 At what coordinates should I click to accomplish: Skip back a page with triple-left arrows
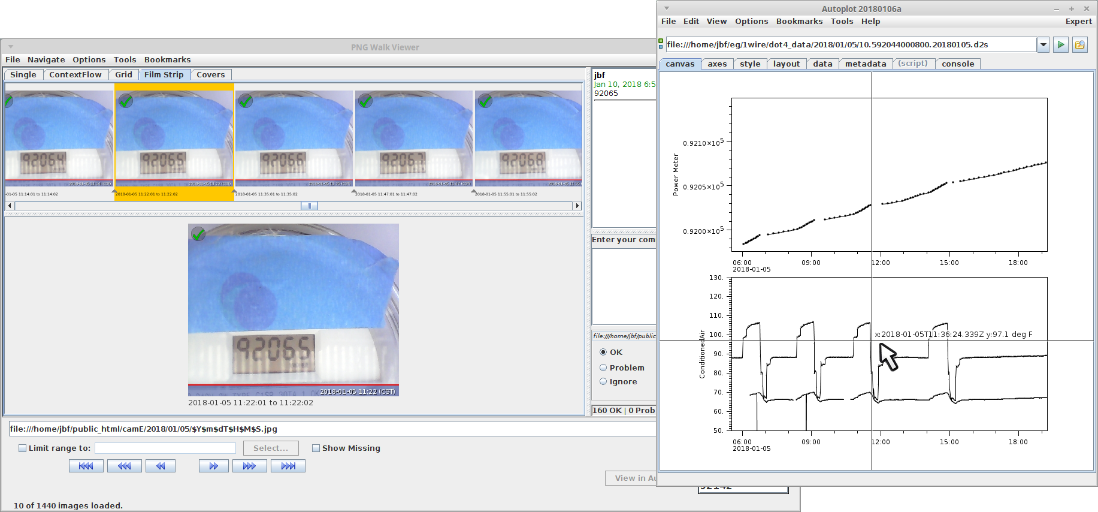coord(124,466)
